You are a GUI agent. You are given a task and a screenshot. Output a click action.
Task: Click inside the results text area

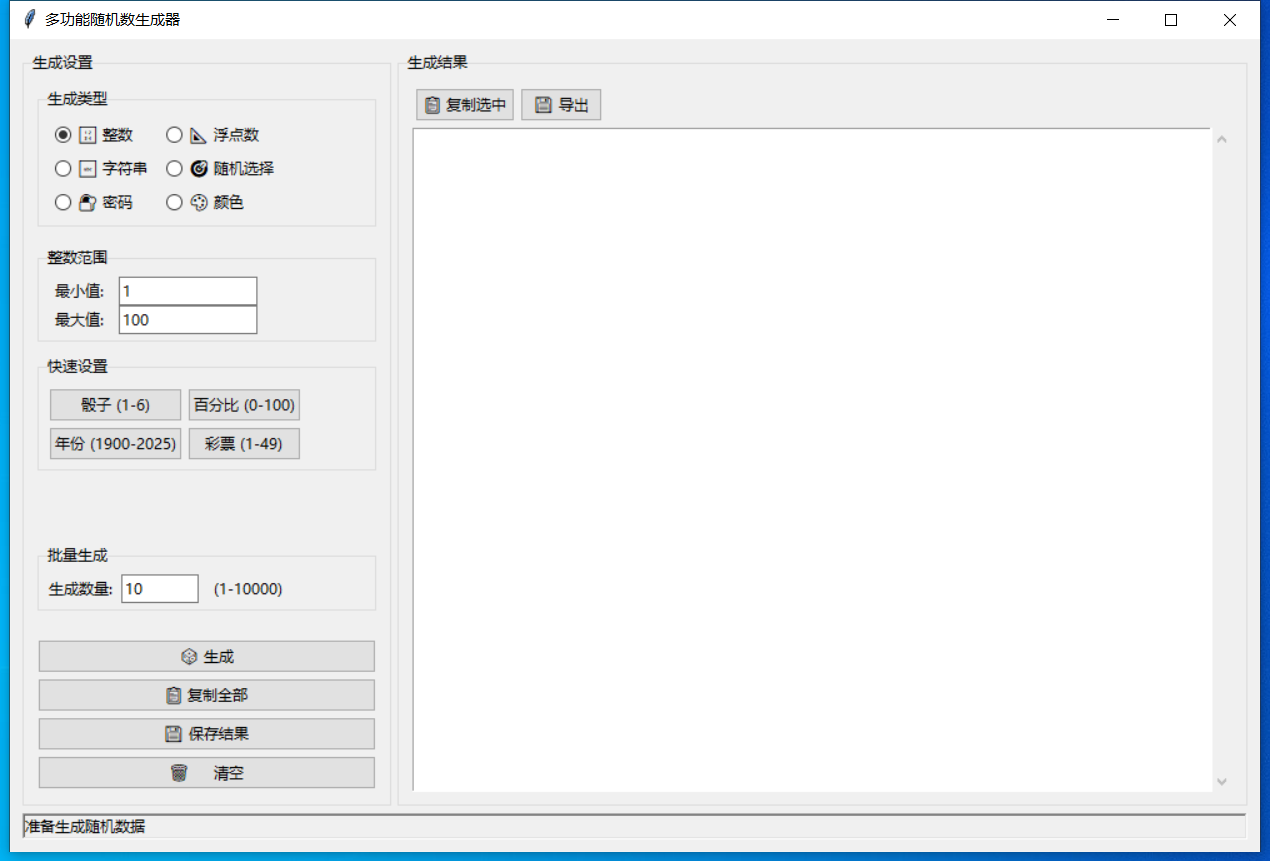pyautogui.click(x=812, y=460)
